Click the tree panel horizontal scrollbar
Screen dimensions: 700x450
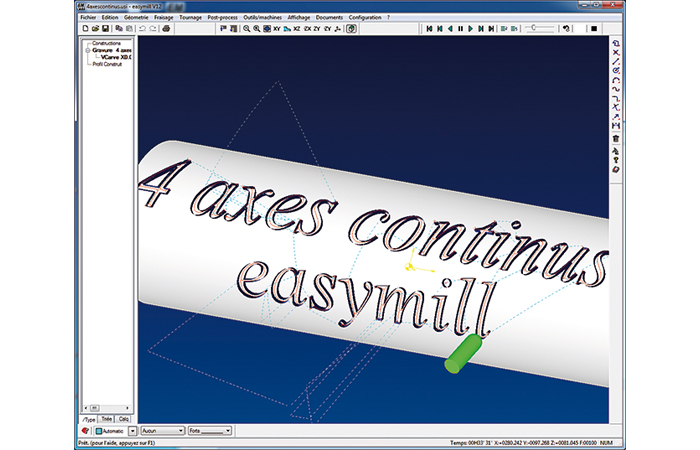pyautogui.click(x=107, y=408)
